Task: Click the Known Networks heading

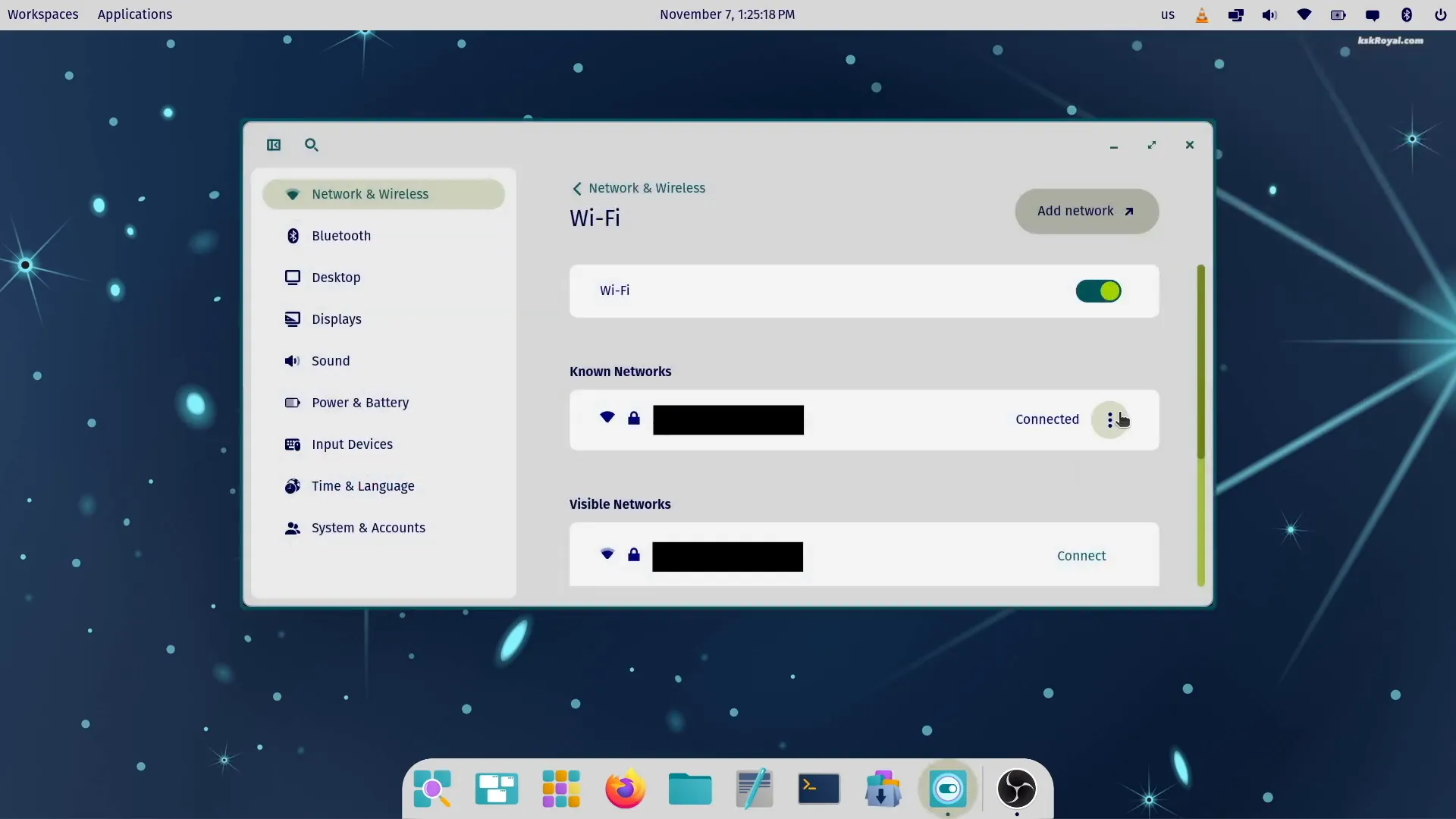Action: tap(620, 372)
